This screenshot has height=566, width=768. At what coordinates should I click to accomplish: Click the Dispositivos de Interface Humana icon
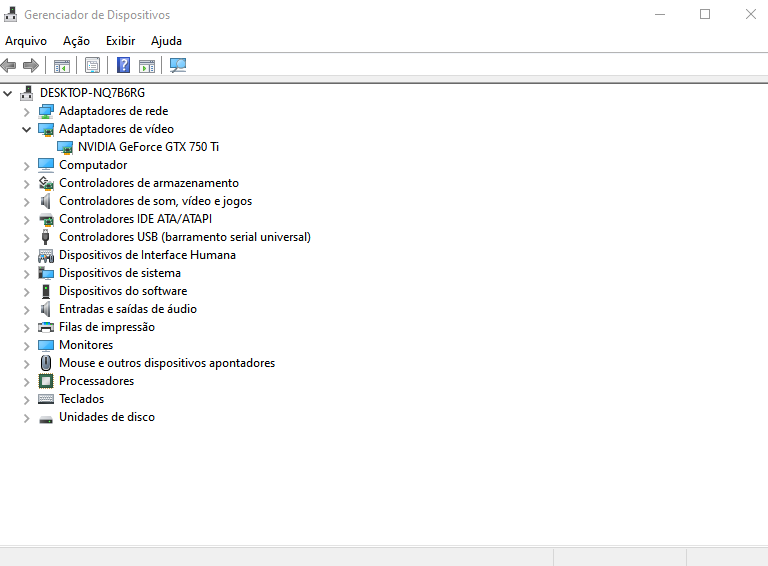(x=46, y=256)
